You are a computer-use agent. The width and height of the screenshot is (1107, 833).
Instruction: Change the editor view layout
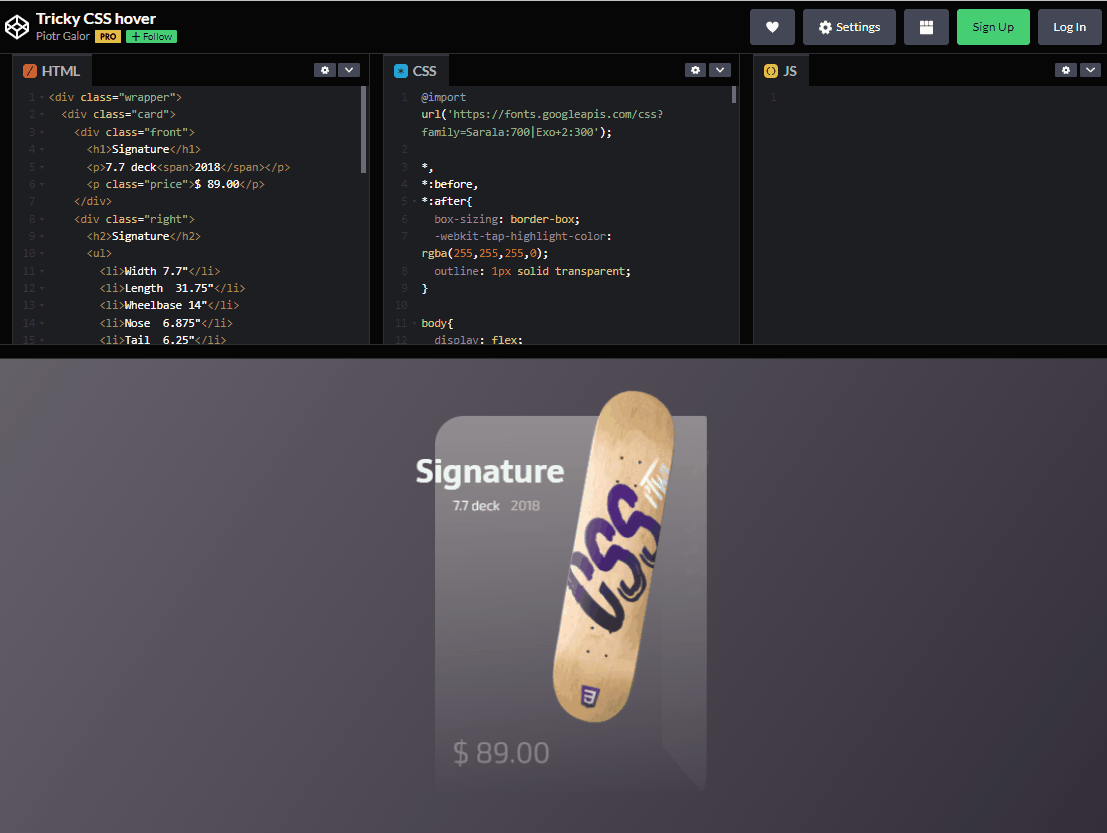[926, 27]
